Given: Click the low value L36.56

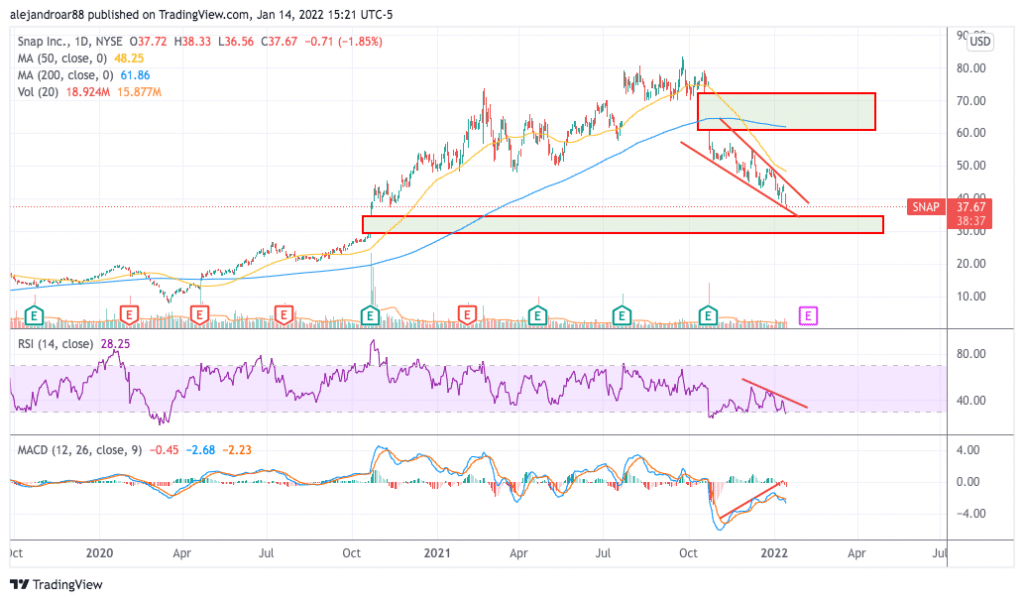Looking at the screenshot, I should coord(236,41).
